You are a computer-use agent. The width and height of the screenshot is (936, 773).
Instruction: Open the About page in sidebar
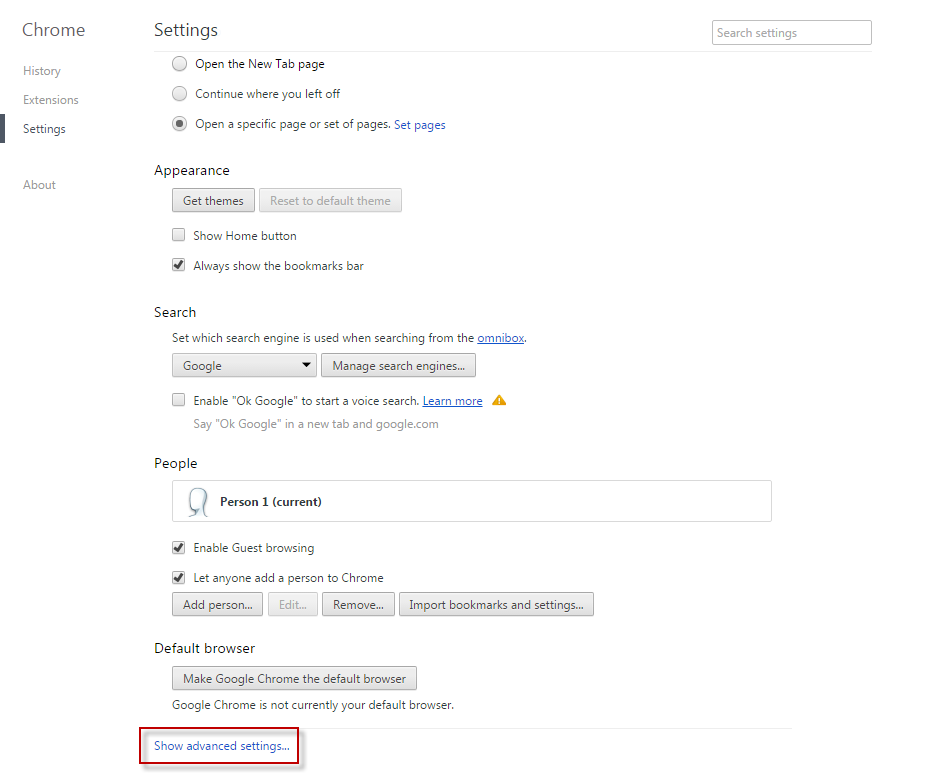[x=39, y=185]
